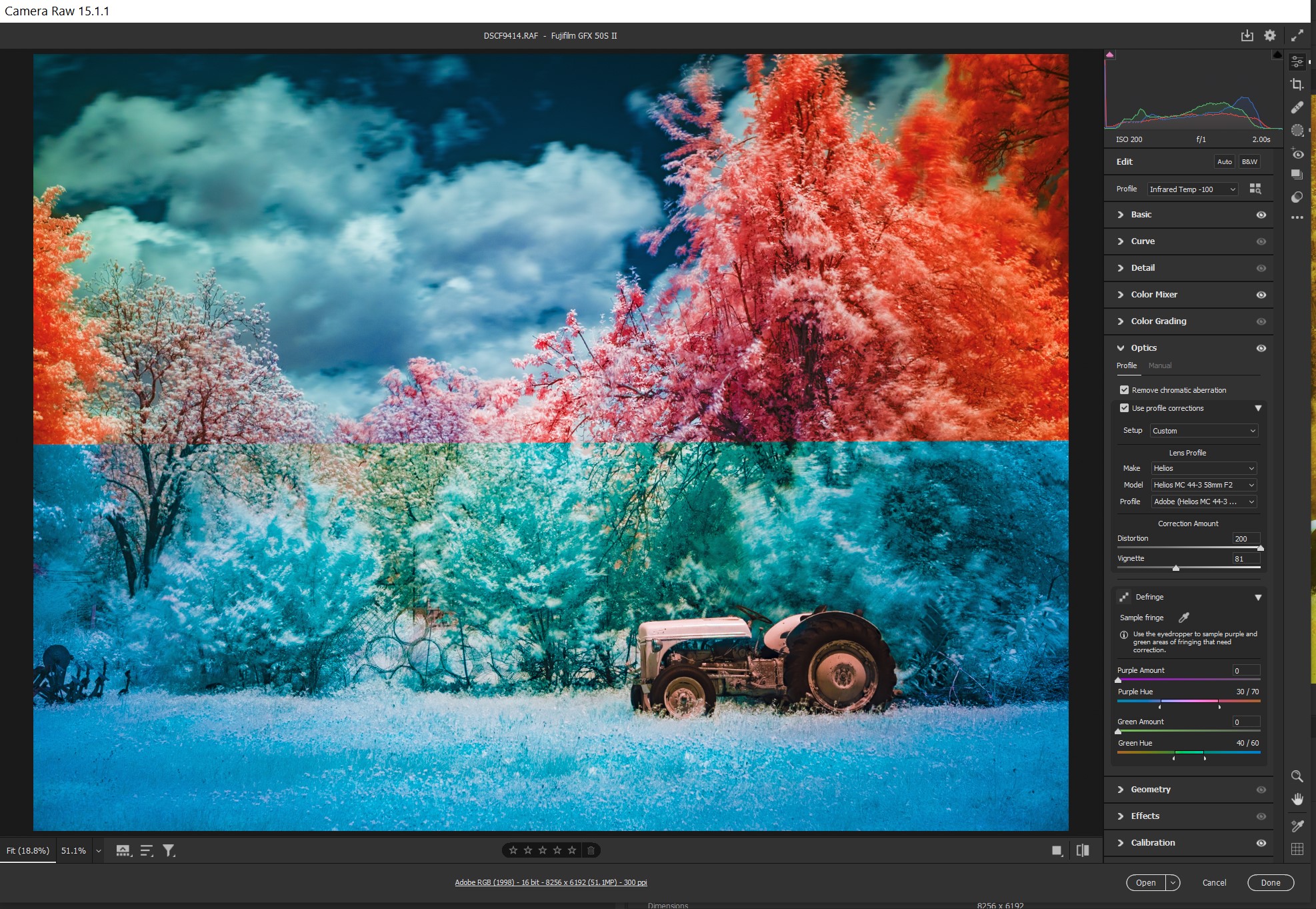The height and width of the screenshot is (909, 1316).
Task: Select the Healing brush tool
Action: (1297, 107)
